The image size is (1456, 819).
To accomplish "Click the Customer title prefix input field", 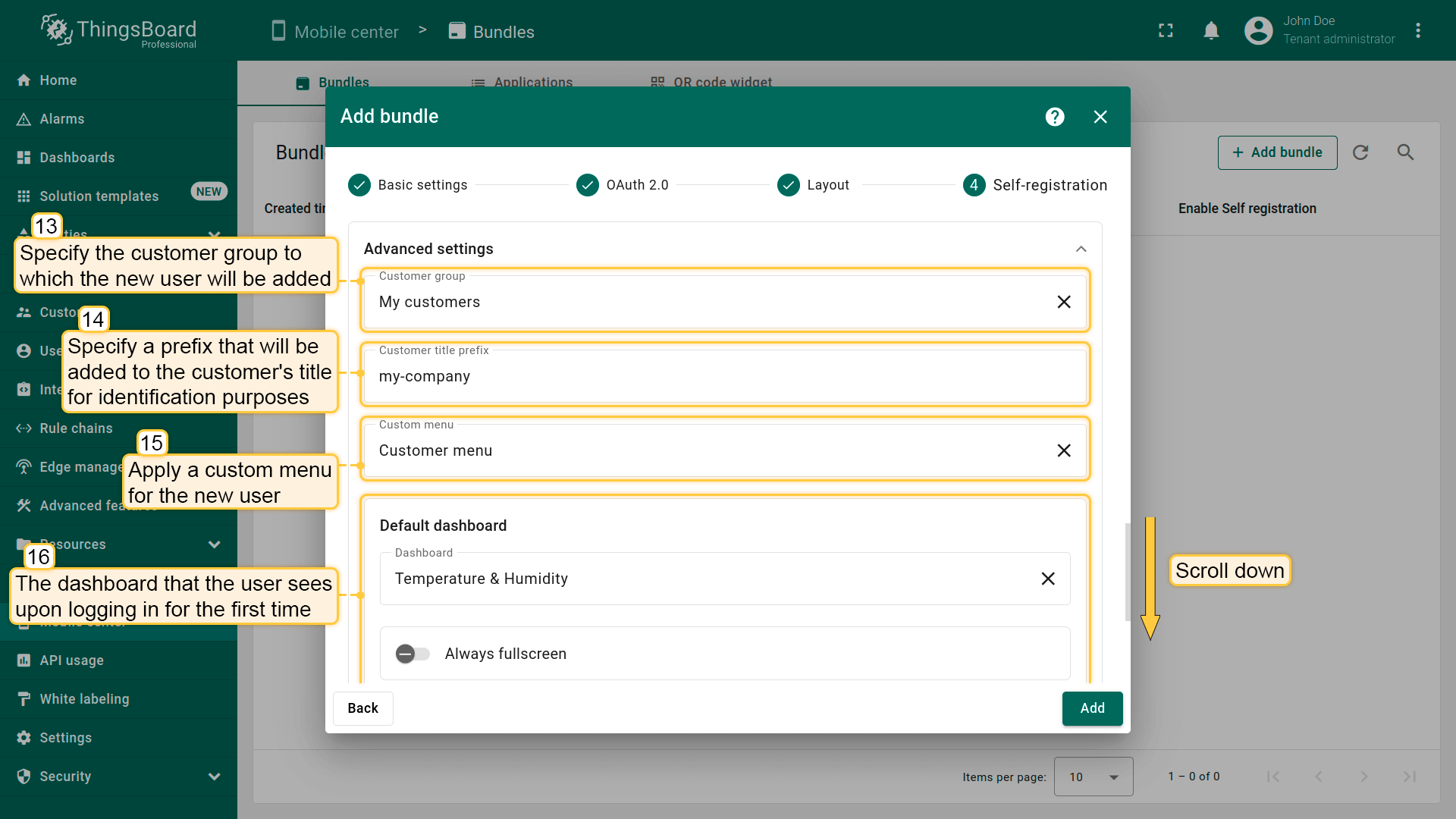I will tap(724, 377).
